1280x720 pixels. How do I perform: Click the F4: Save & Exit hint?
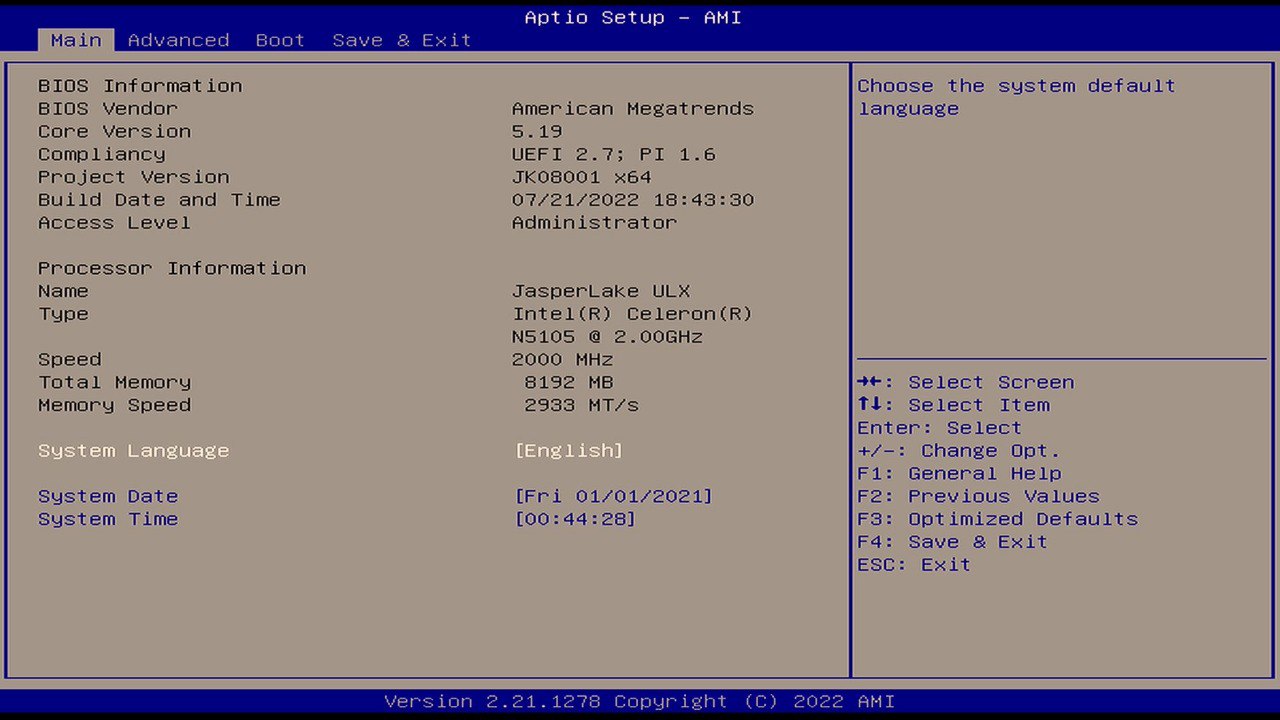[953, 542]
